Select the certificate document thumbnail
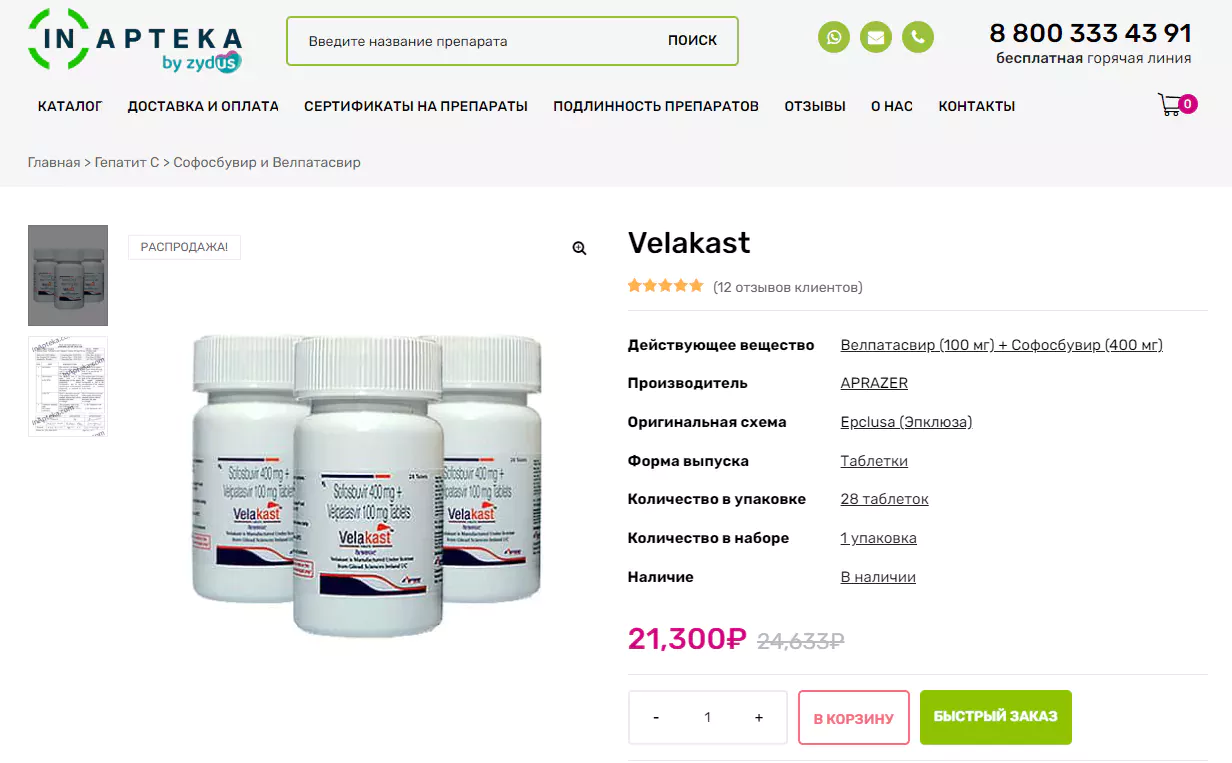1232x763 pixels. tap(68, 387)
